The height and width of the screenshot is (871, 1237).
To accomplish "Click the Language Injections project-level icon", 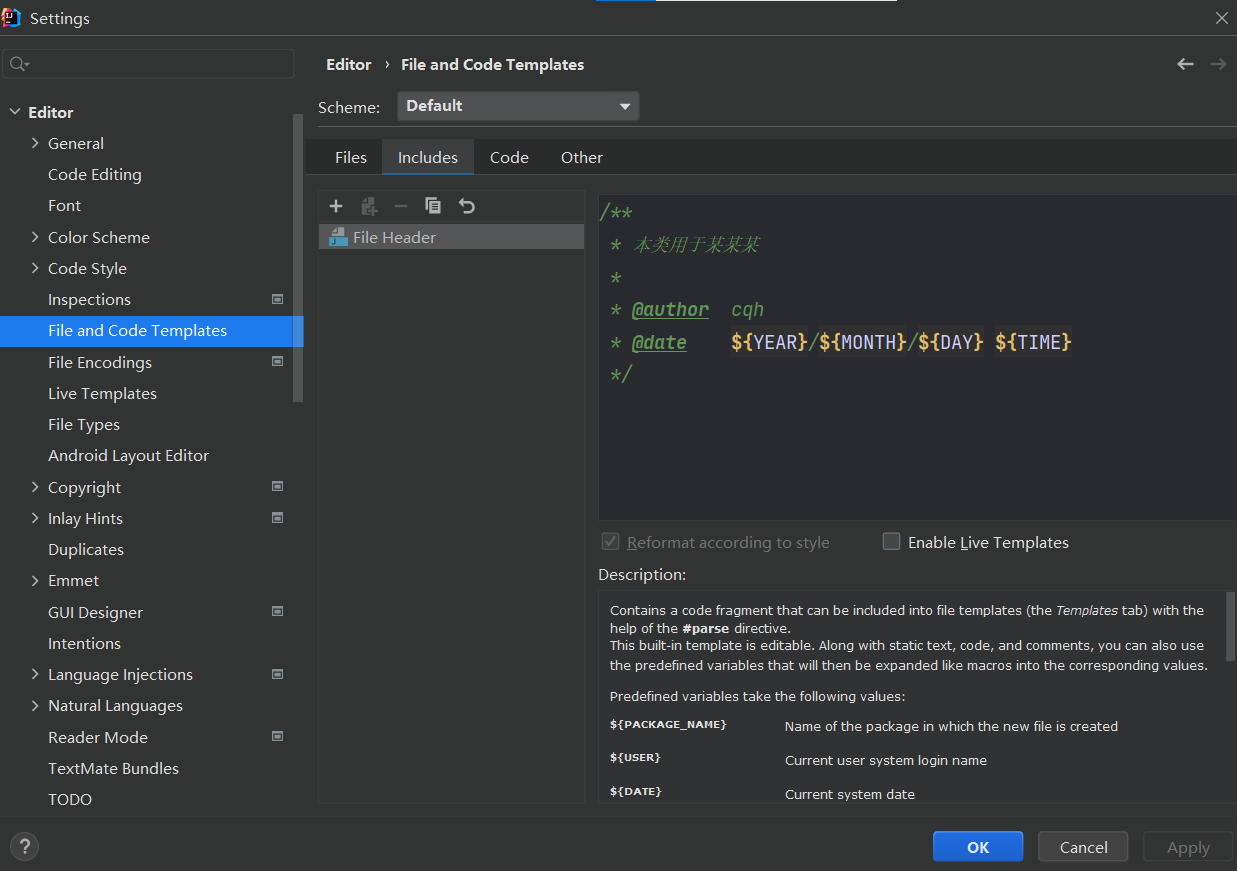I will 278,674.
